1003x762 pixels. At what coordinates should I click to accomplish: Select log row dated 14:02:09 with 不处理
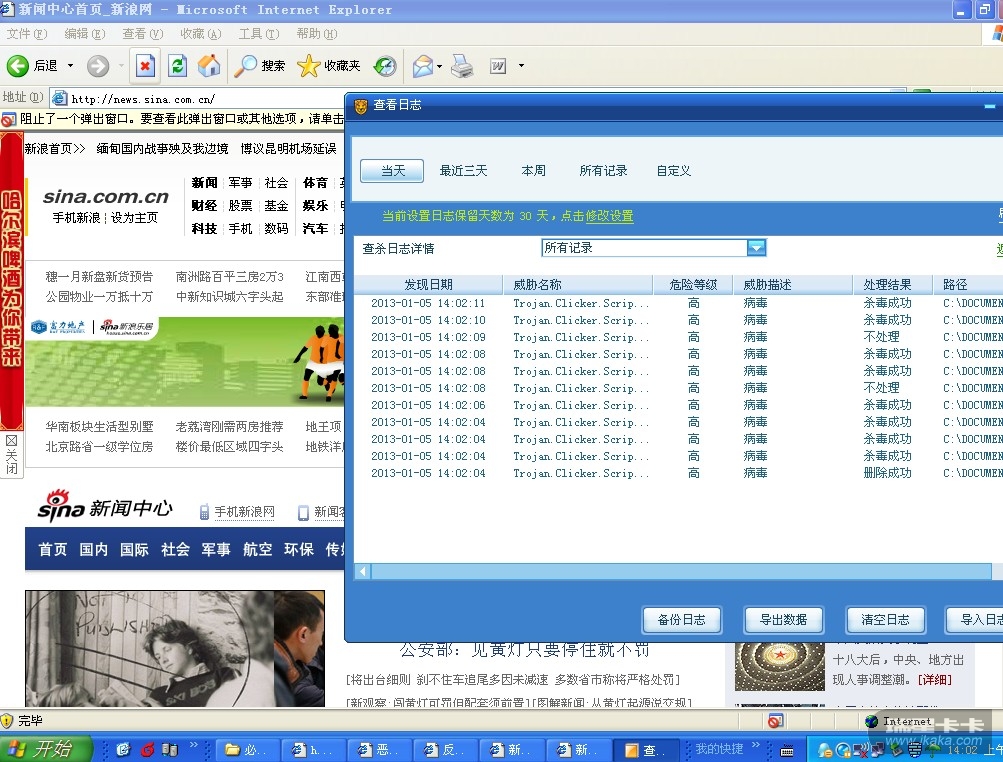678,337
